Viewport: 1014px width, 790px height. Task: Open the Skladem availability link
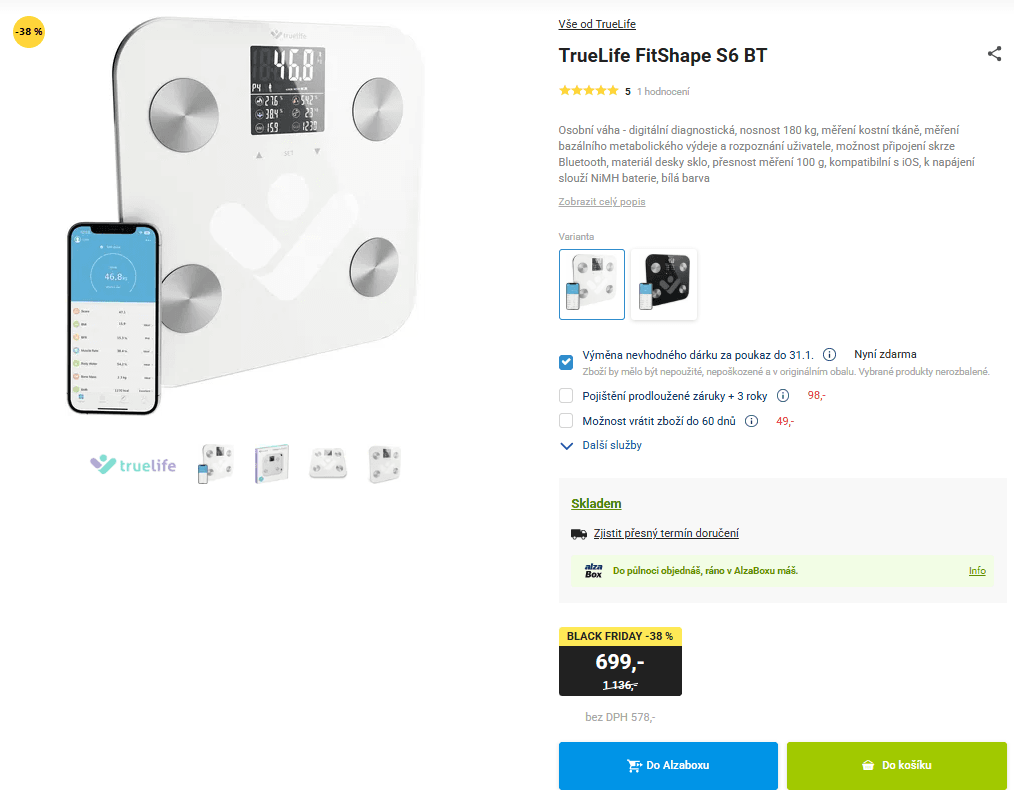(x=596, y=503)
